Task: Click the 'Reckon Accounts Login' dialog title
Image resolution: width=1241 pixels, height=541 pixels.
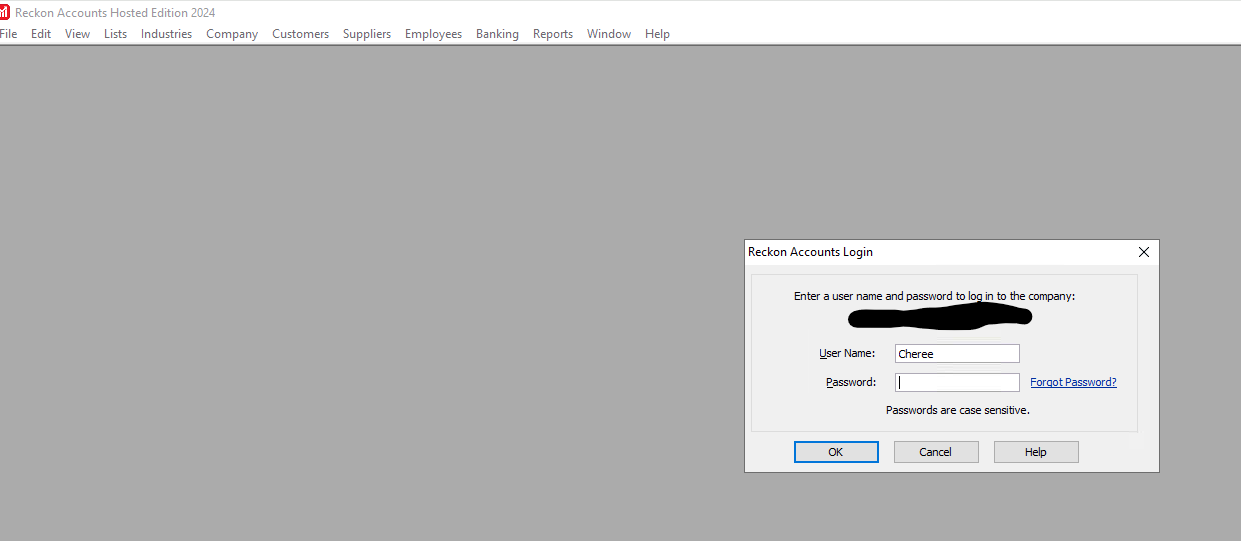Action: coord(810,252)
